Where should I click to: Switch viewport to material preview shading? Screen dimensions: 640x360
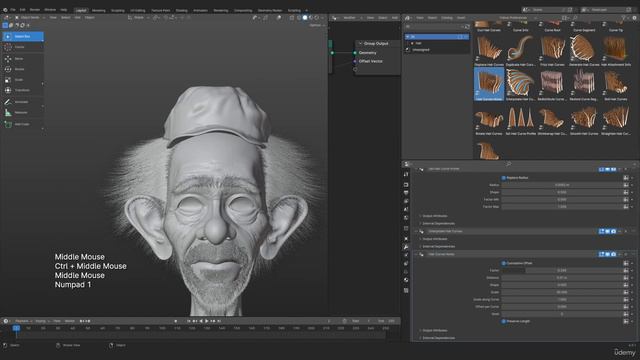click(x=311, y=18)
